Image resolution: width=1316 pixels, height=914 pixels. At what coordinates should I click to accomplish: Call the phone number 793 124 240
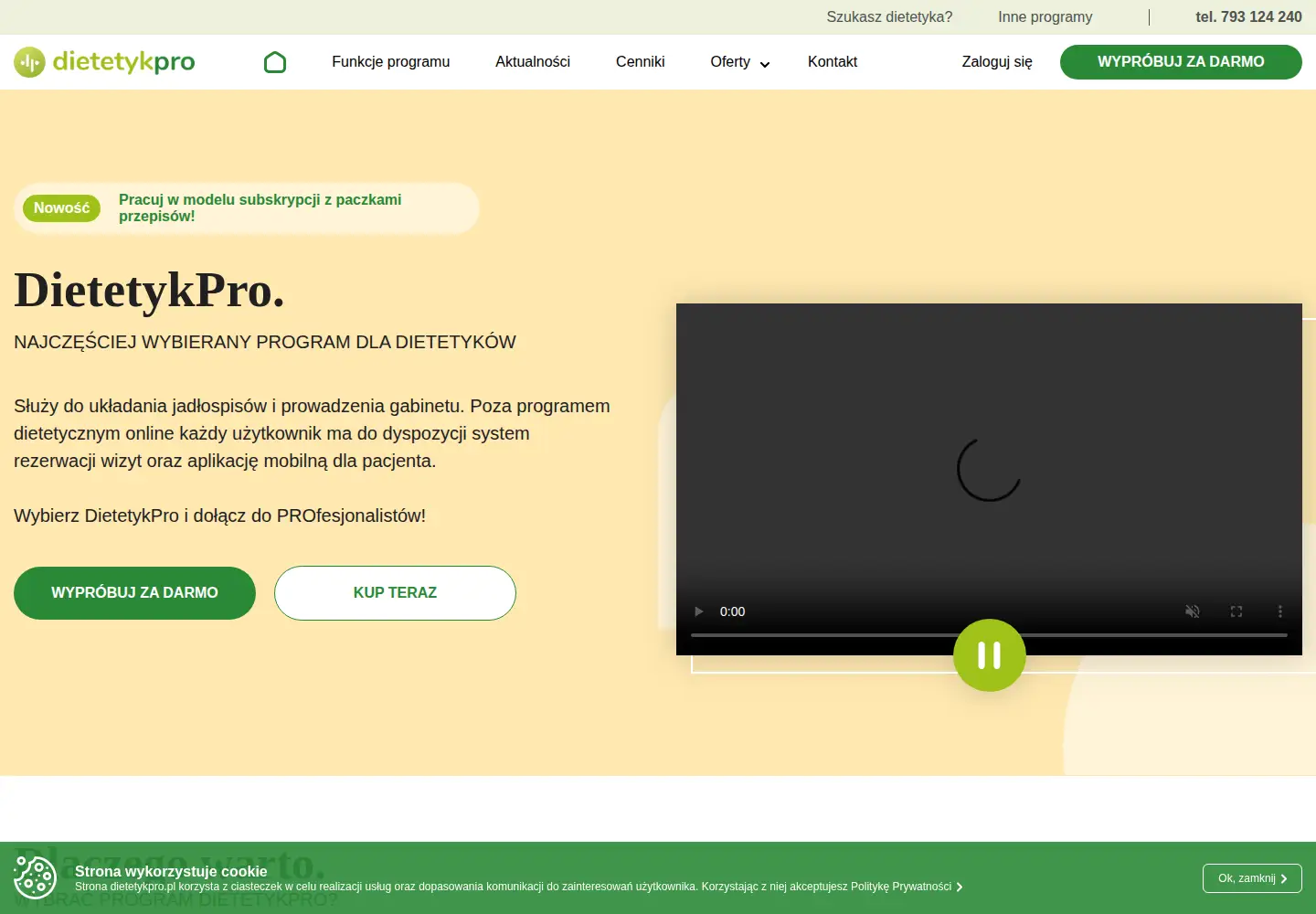click(1248, 17)
